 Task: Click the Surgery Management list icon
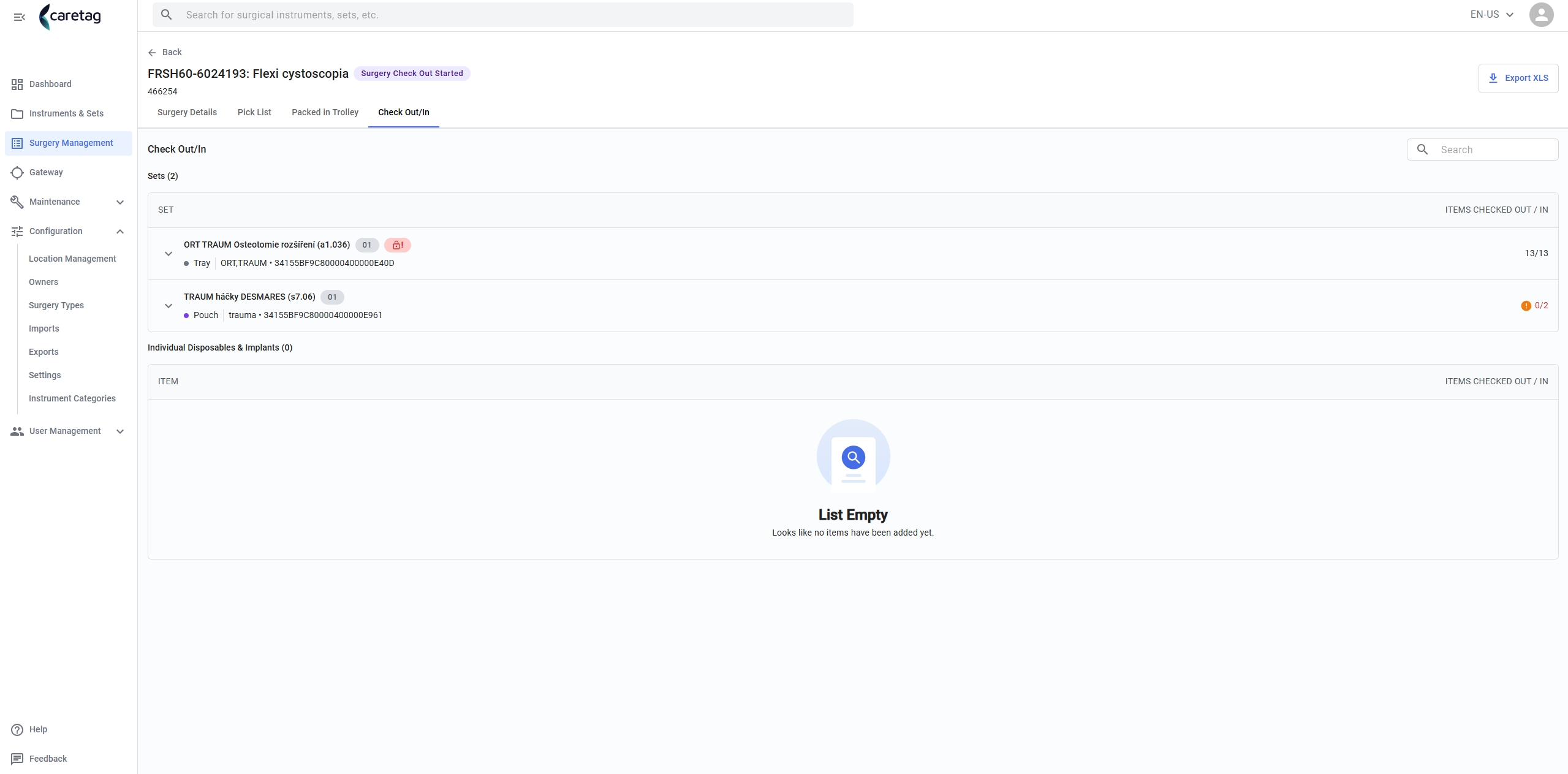[17, 143]
